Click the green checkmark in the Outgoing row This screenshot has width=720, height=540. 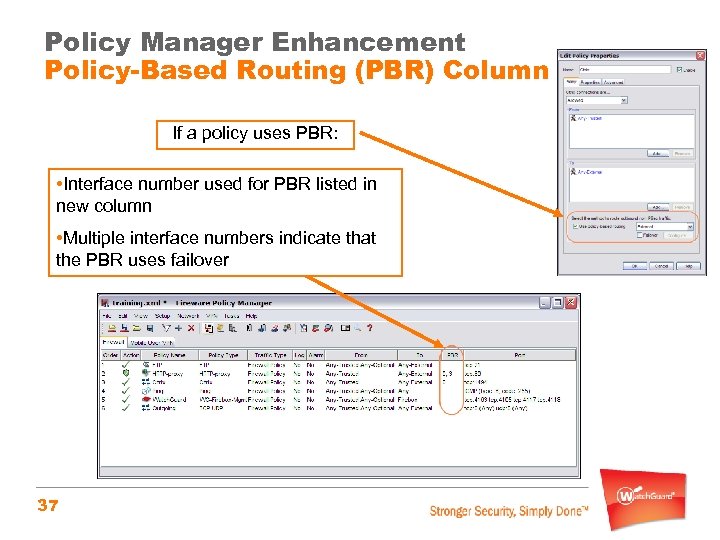tap(126, 408)
